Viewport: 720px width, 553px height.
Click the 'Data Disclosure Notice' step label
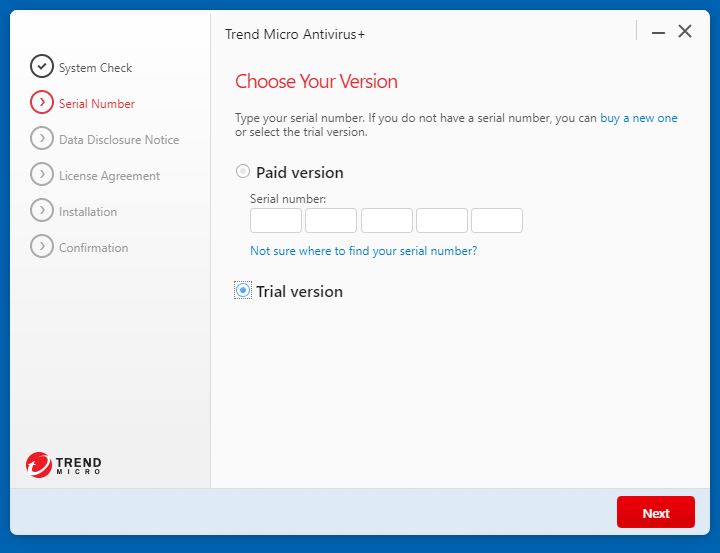click(x=119, y=140)
